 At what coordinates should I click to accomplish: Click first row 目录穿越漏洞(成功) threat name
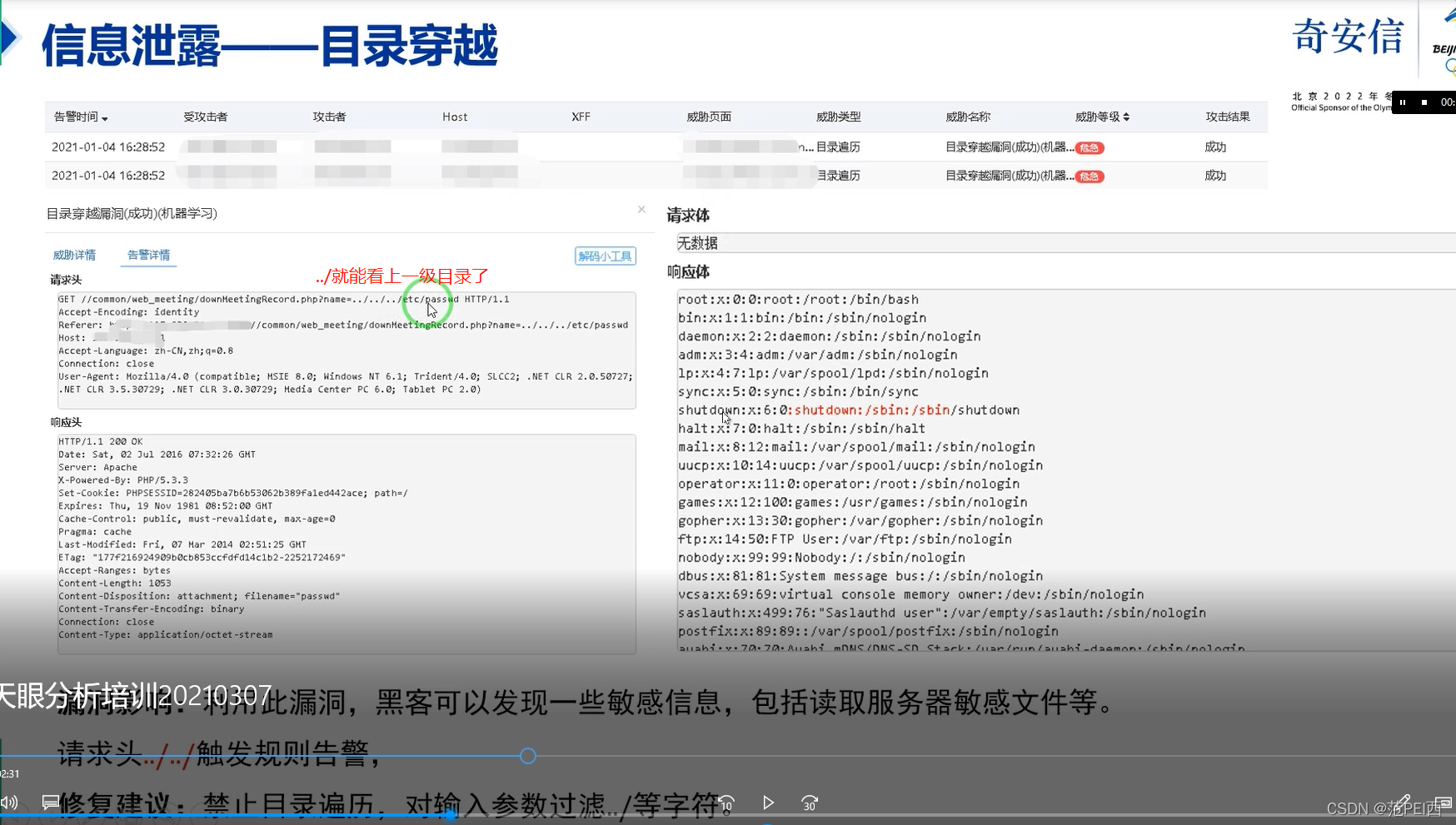[x=1009, y=147]
